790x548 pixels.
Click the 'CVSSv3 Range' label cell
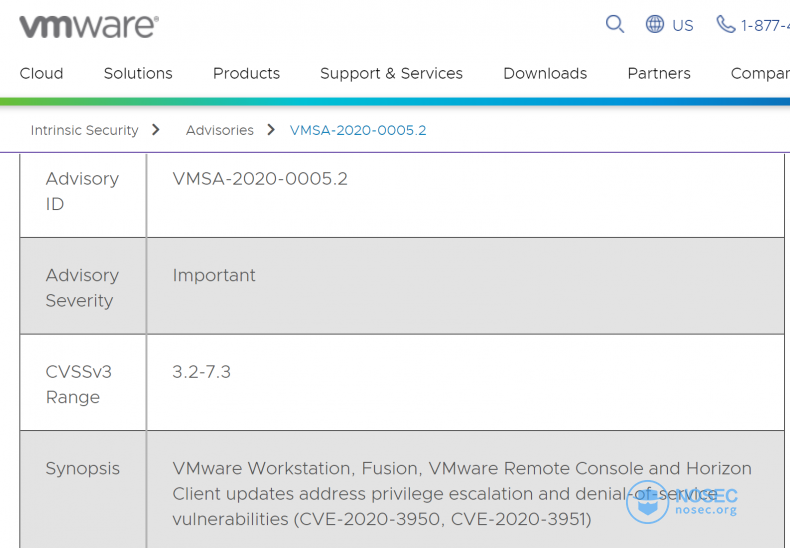83,383
